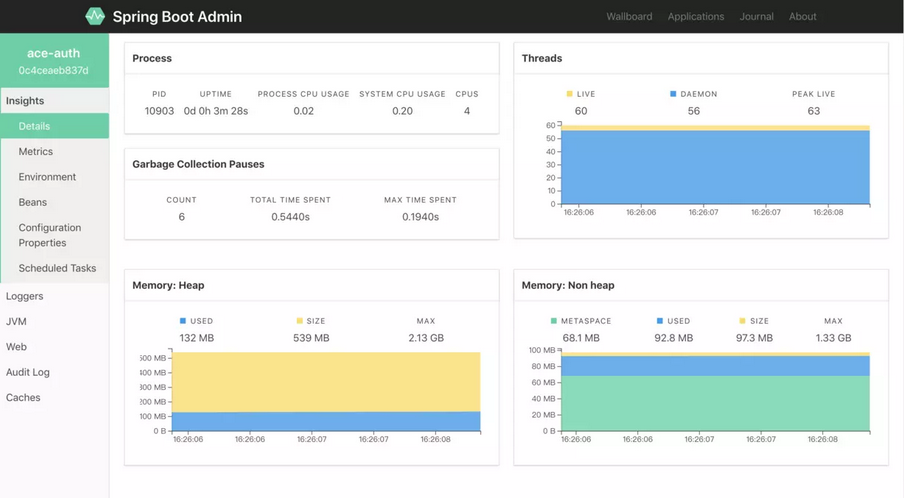
Task: Open the Loggers section
Action: coord(54,296)
